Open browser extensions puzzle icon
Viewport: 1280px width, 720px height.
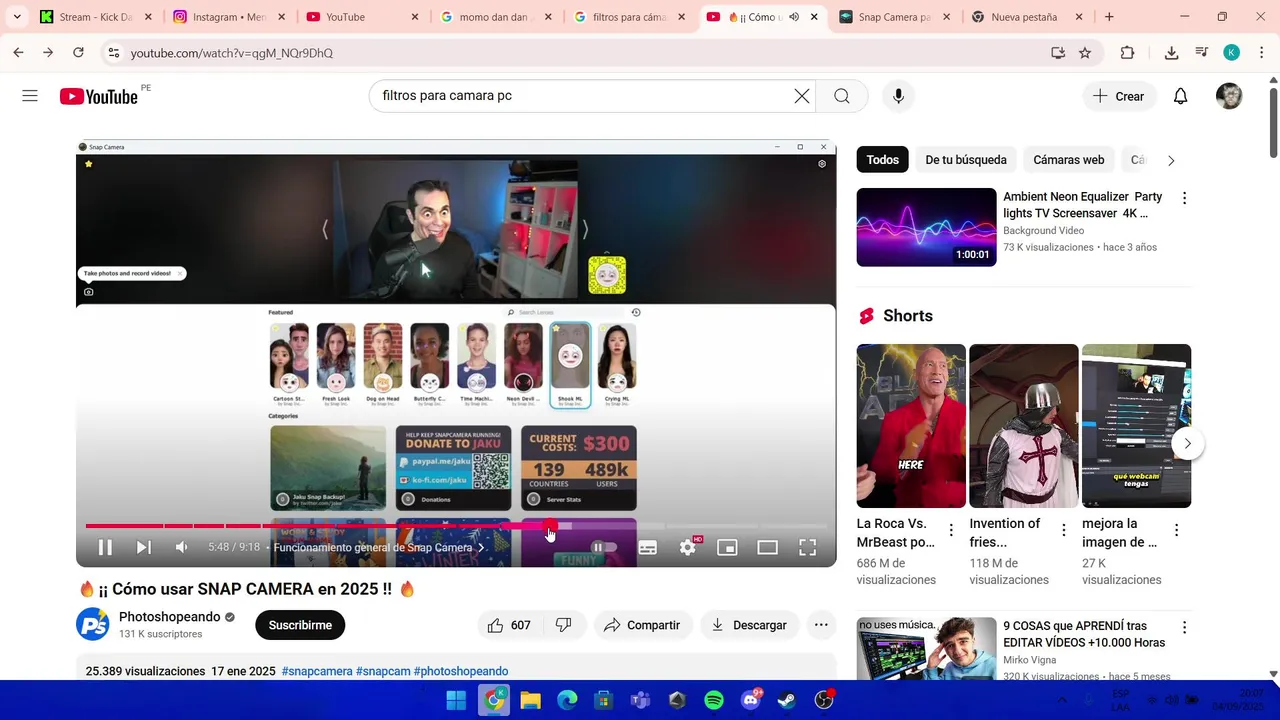[x=1127, y=53]
